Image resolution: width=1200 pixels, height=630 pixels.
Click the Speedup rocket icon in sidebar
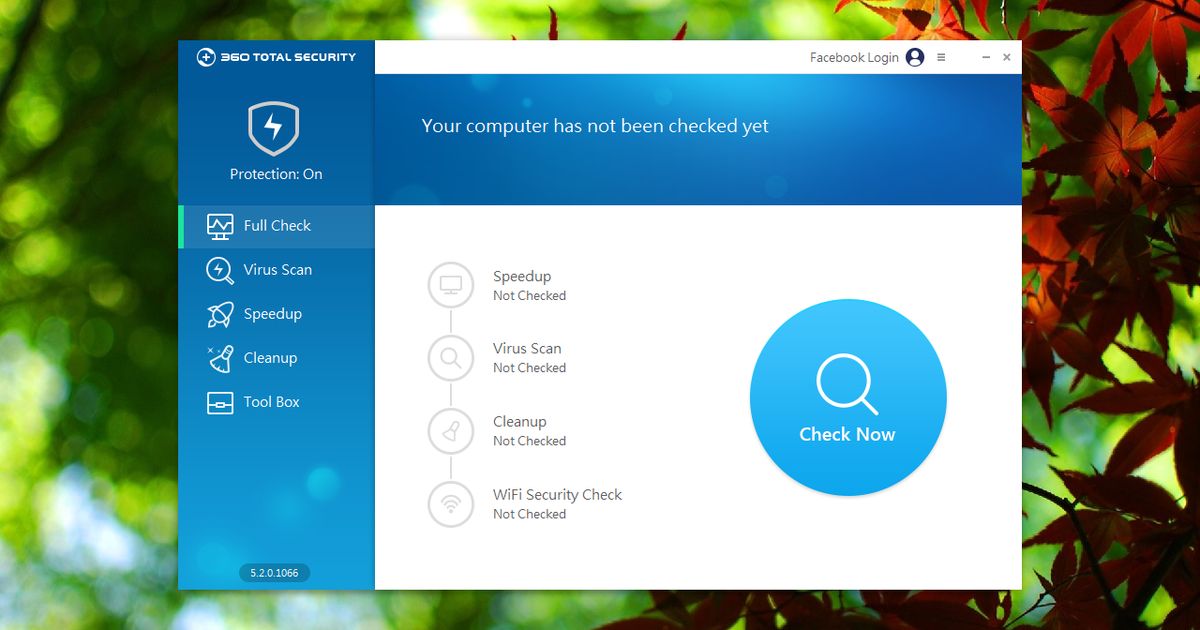point(220,314)
